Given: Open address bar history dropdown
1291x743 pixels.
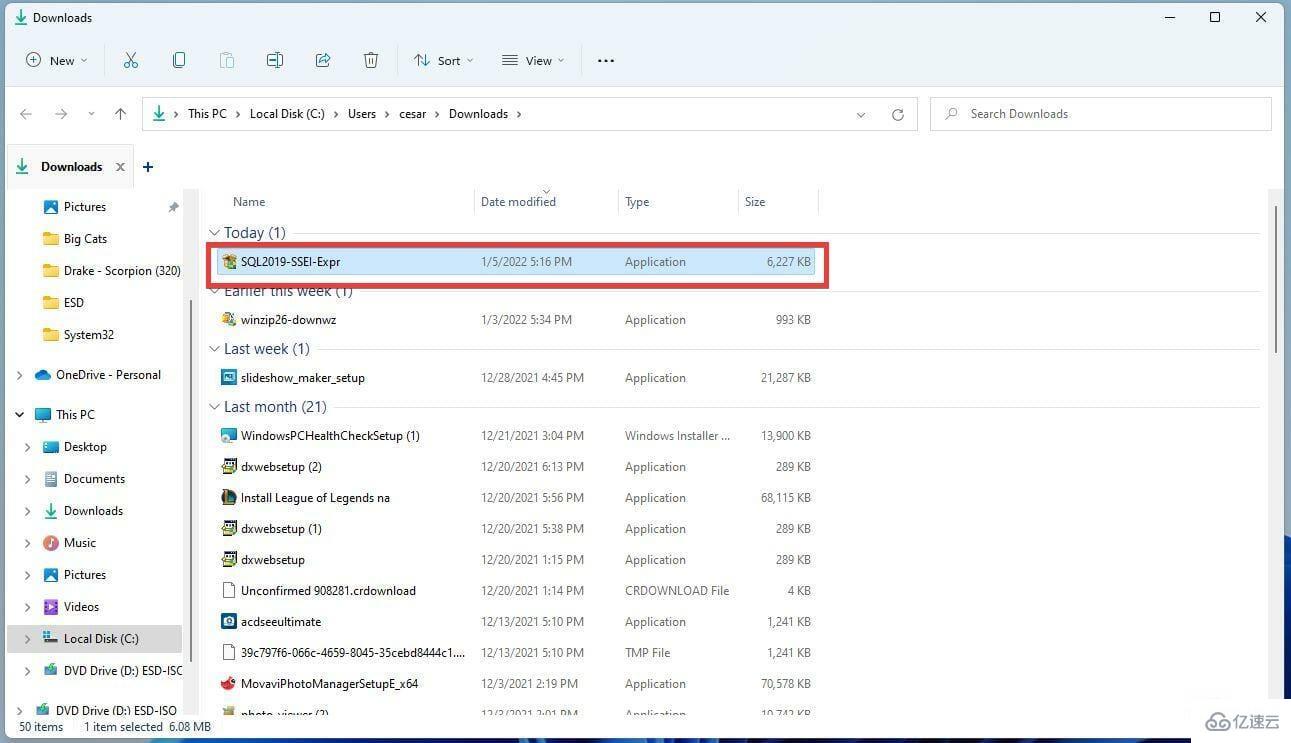Looking at the screenshot, I should [861, 114].
